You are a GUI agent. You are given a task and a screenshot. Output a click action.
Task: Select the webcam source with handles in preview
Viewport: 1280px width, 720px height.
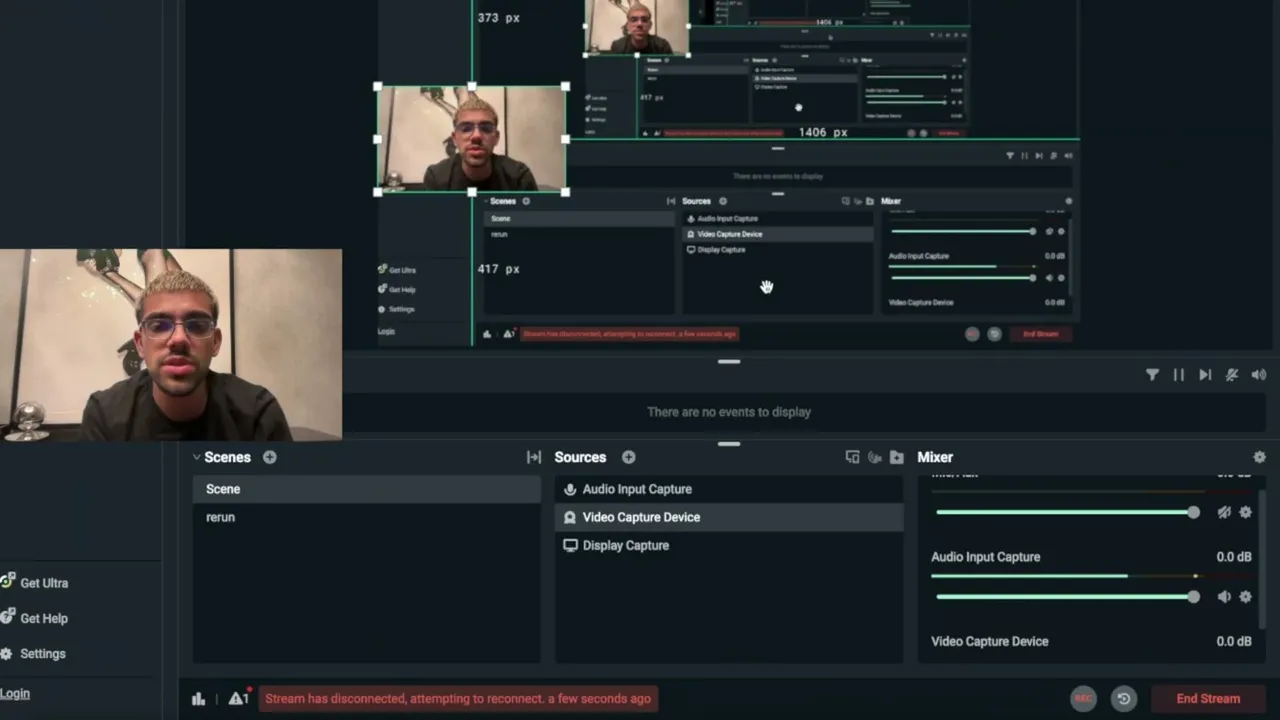coord(471,139)
